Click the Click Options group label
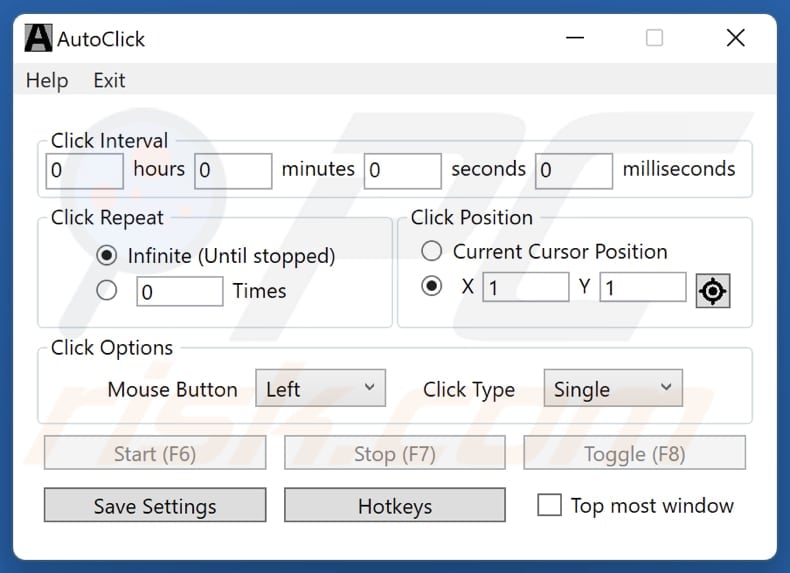 [x=112, y=348]
